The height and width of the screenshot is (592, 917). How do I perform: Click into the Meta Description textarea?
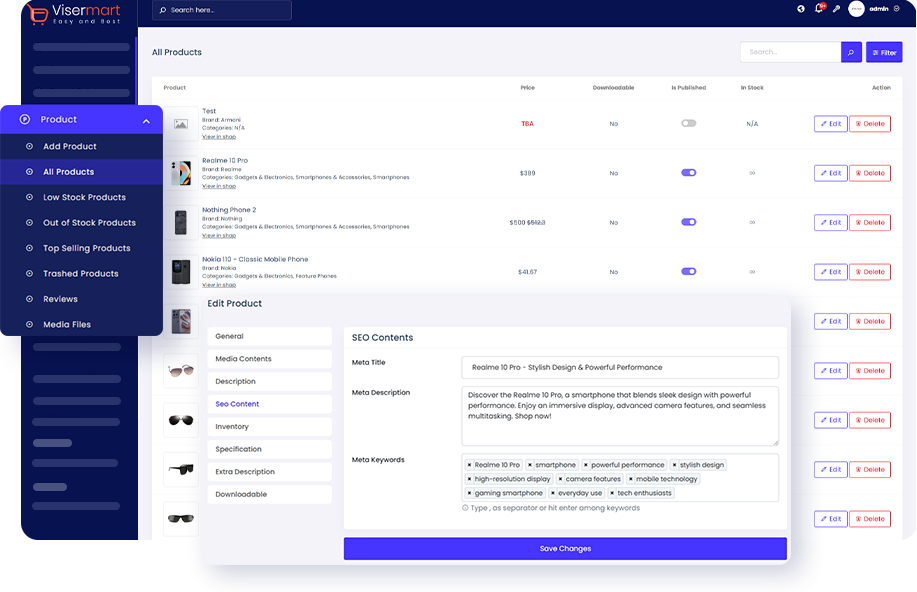620,416
